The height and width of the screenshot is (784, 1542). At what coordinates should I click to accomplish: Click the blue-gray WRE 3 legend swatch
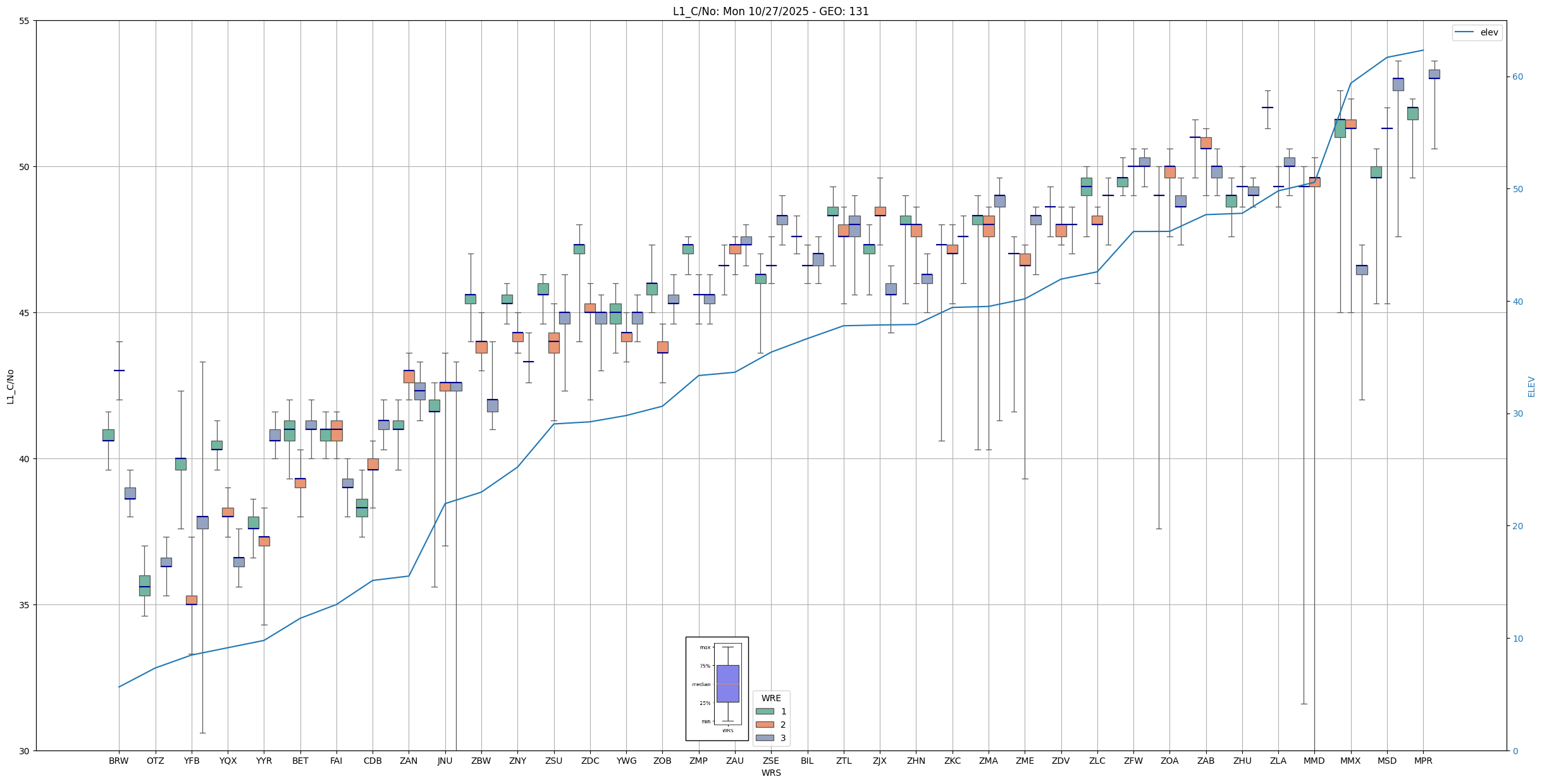point(765,738)
